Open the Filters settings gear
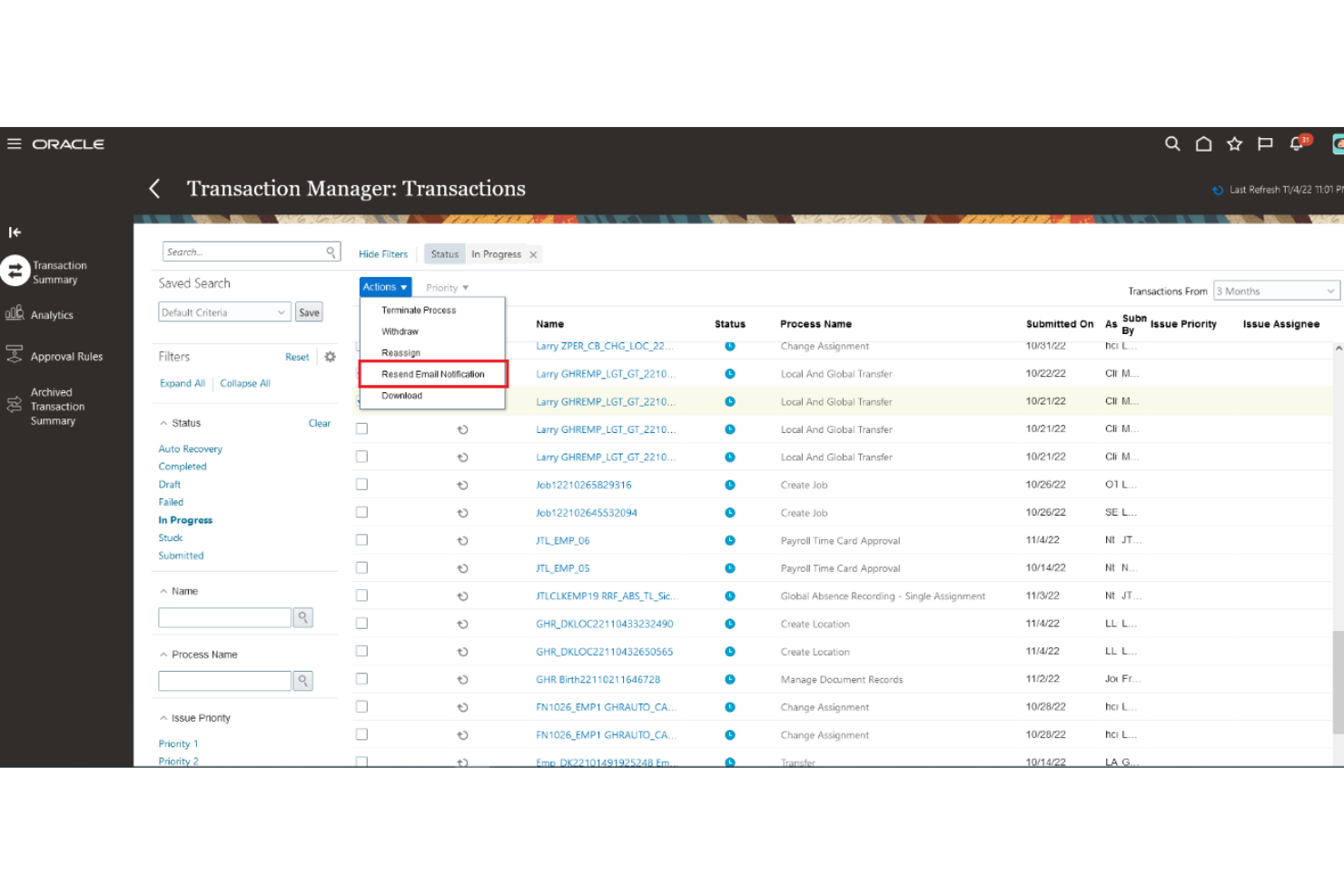1344x896 pixels. click(329, 357)
